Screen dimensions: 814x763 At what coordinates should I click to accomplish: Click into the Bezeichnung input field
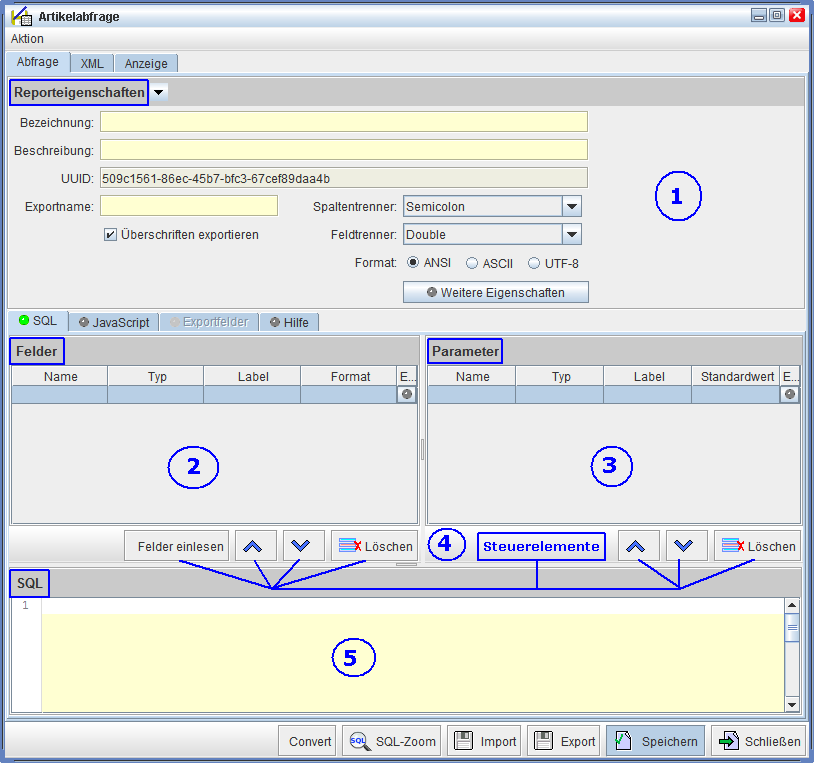click(343, 122)
